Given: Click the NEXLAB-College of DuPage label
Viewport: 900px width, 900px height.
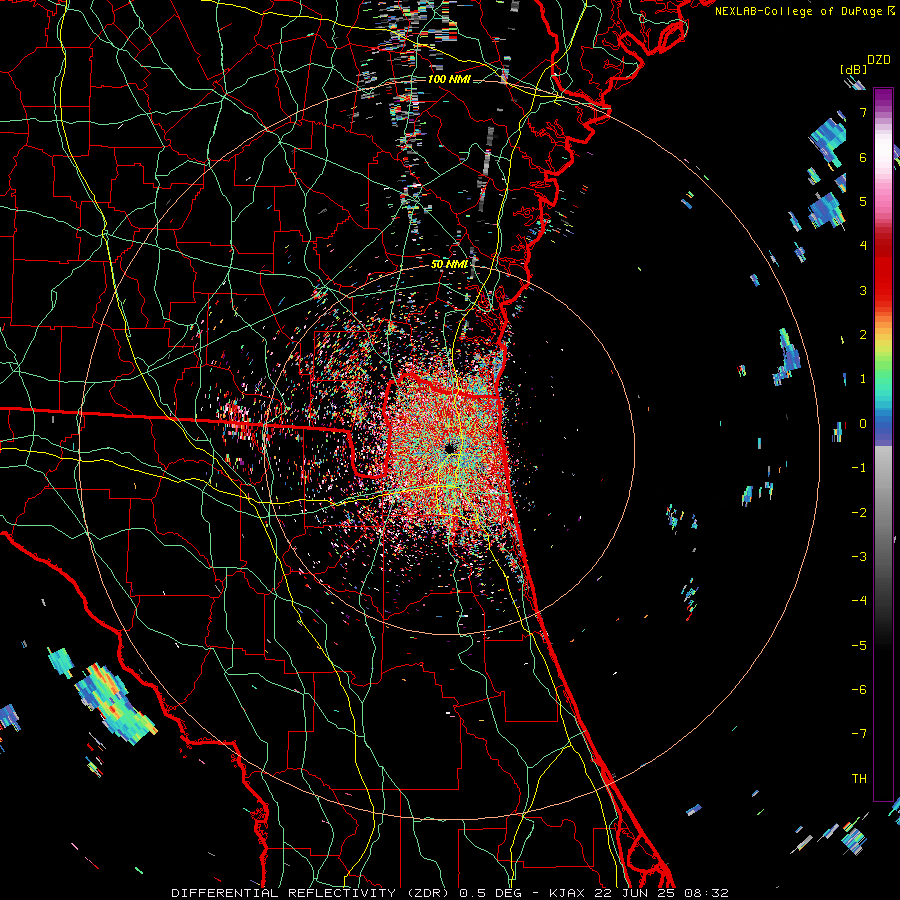Looking at the screenshot, I should (798, 11).
